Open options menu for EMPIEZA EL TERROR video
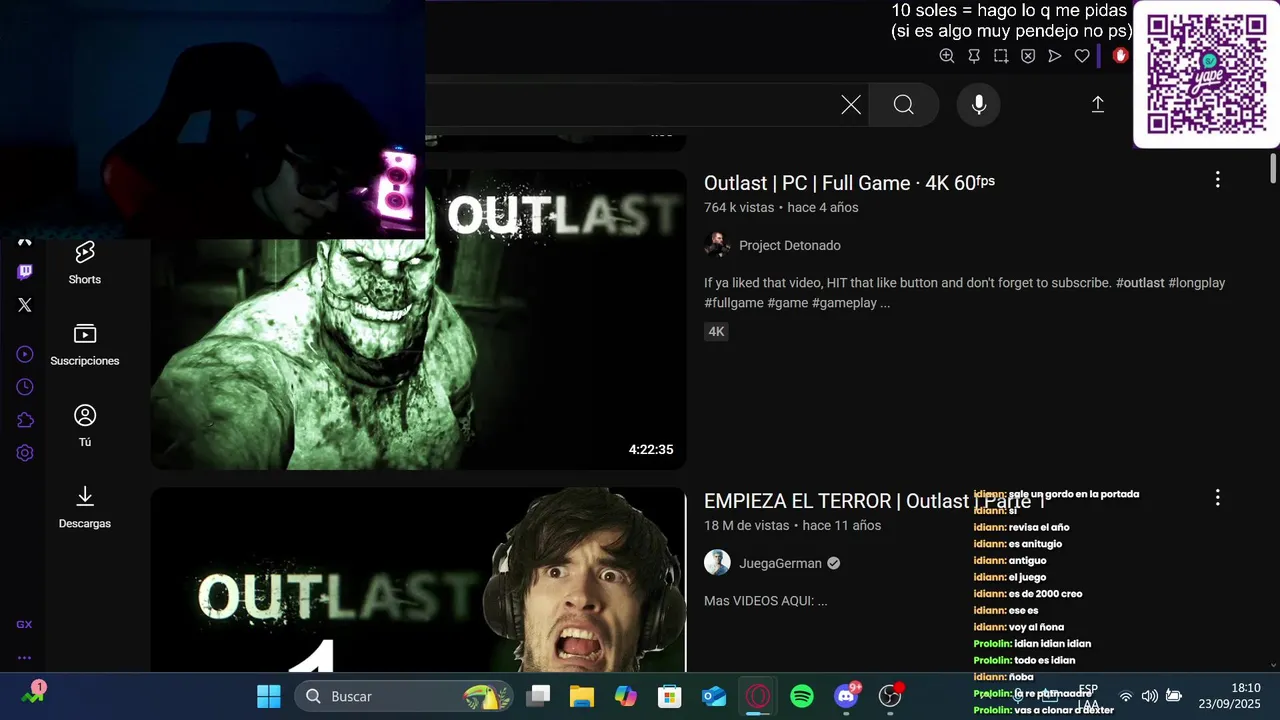The width and height of the screenshot is (1280, 720). [x=1217, y=497]
